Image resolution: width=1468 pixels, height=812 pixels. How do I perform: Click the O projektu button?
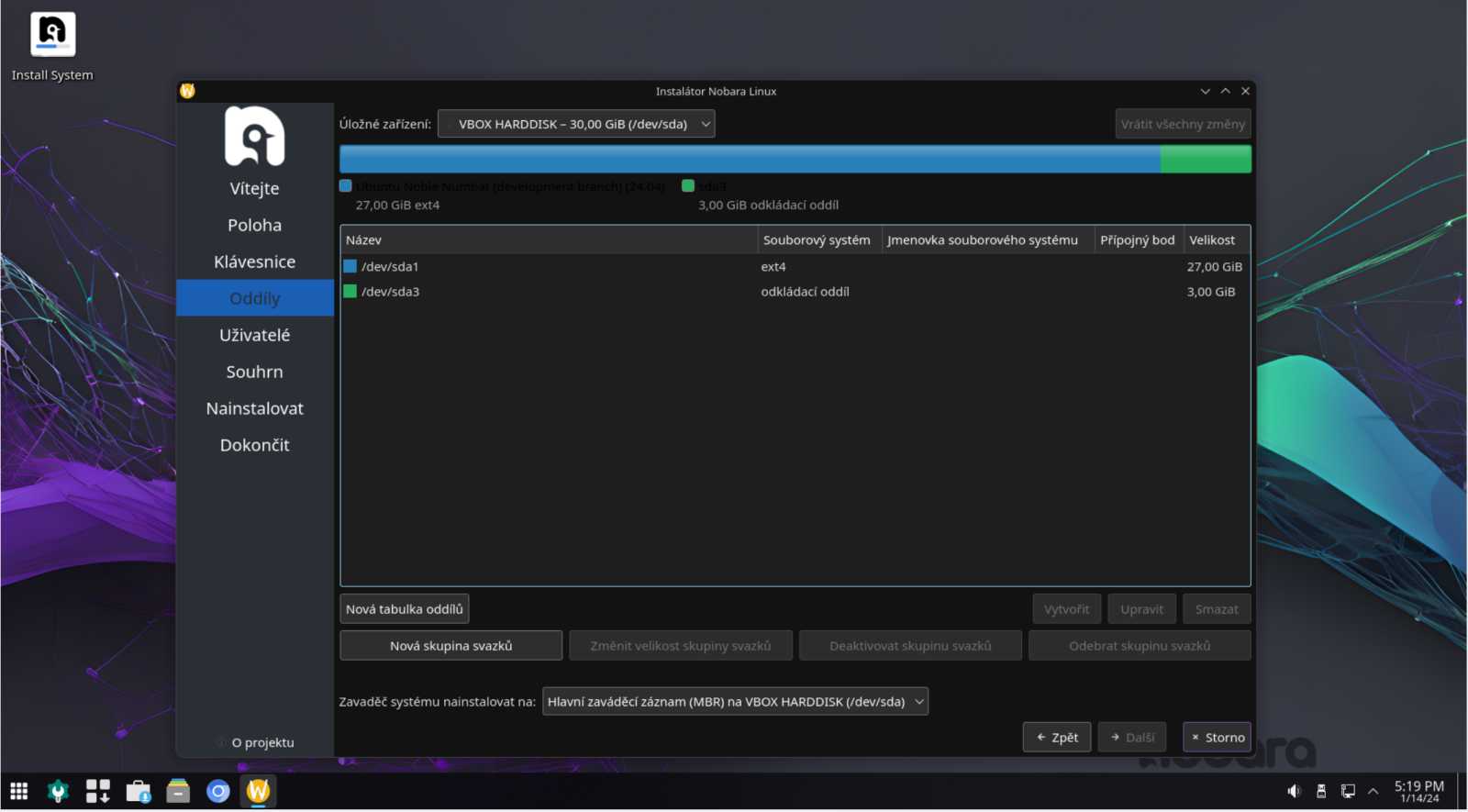(255, 742)
